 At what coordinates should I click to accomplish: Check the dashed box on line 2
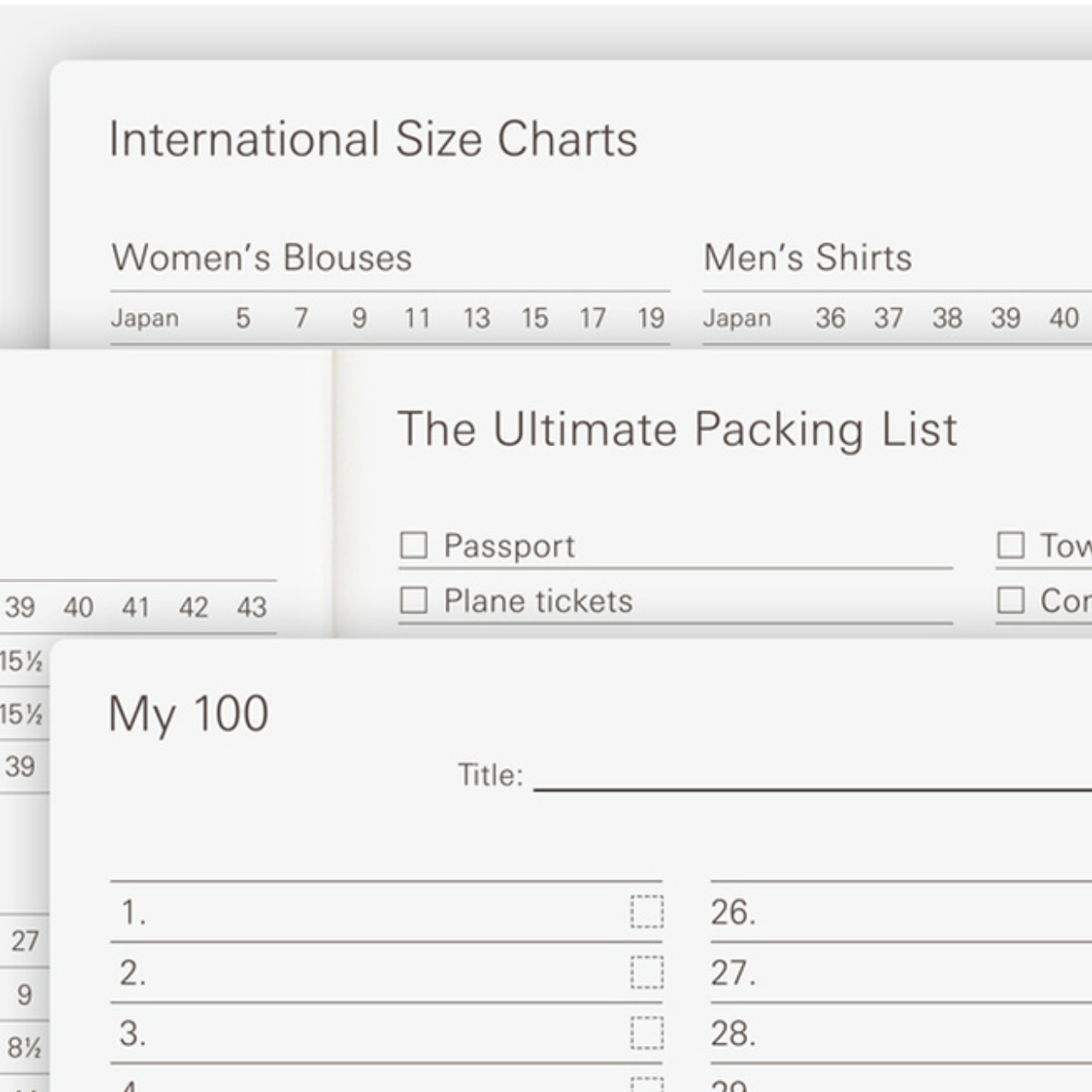[x=647, y=972]
